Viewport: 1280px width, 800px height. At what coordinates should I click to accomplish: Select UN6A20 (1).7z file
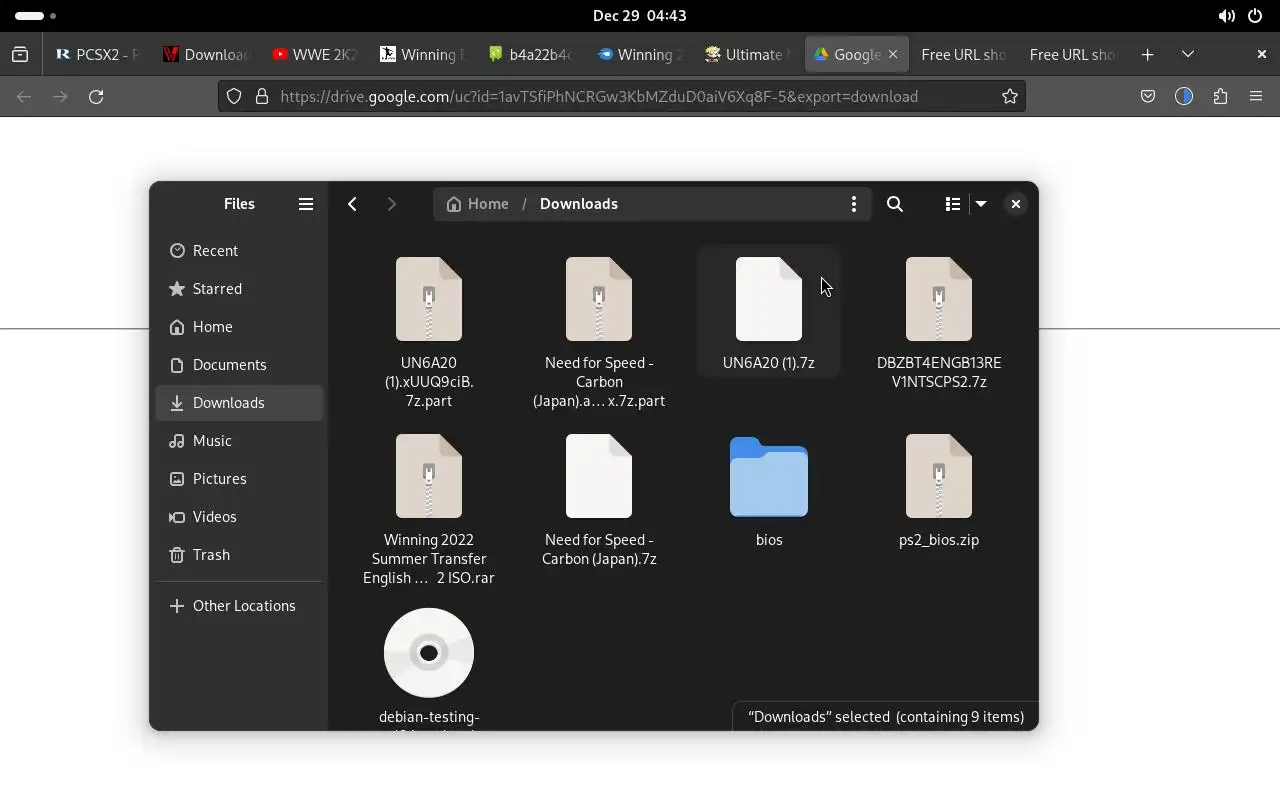pos(769,313)
